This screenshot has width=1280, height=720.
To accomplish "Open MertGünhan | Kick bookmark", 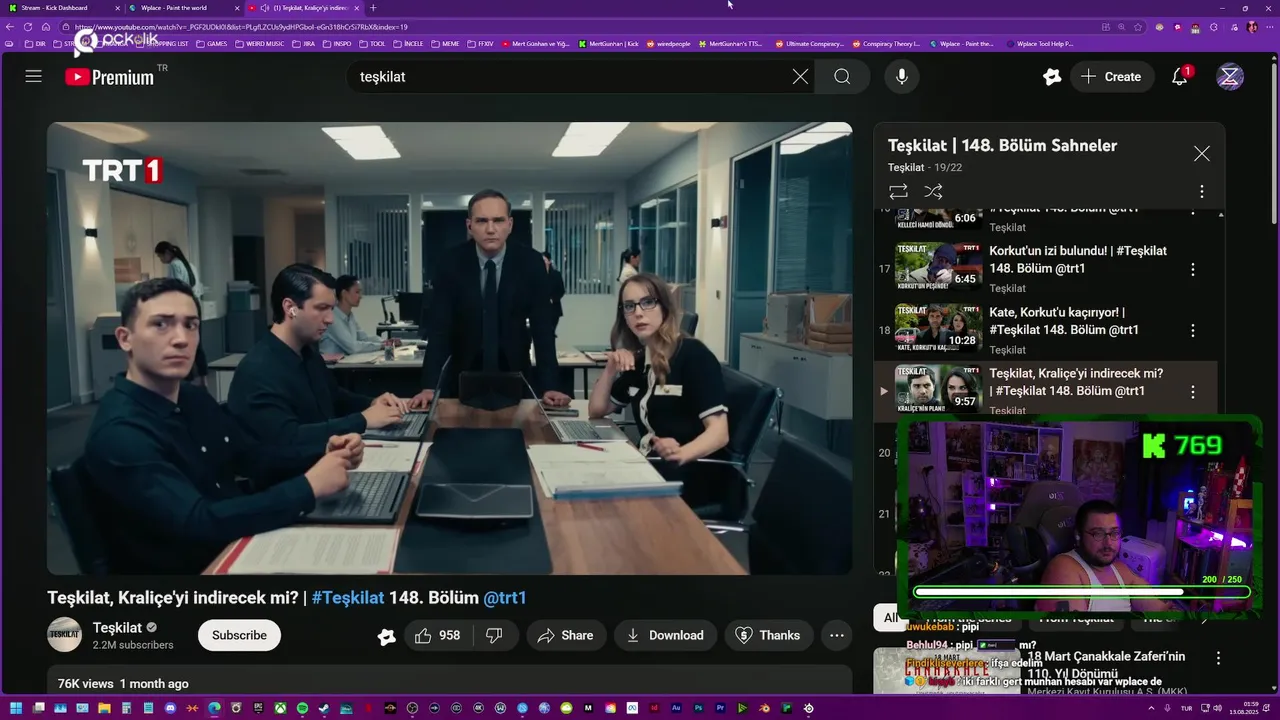I will point(609,44).
